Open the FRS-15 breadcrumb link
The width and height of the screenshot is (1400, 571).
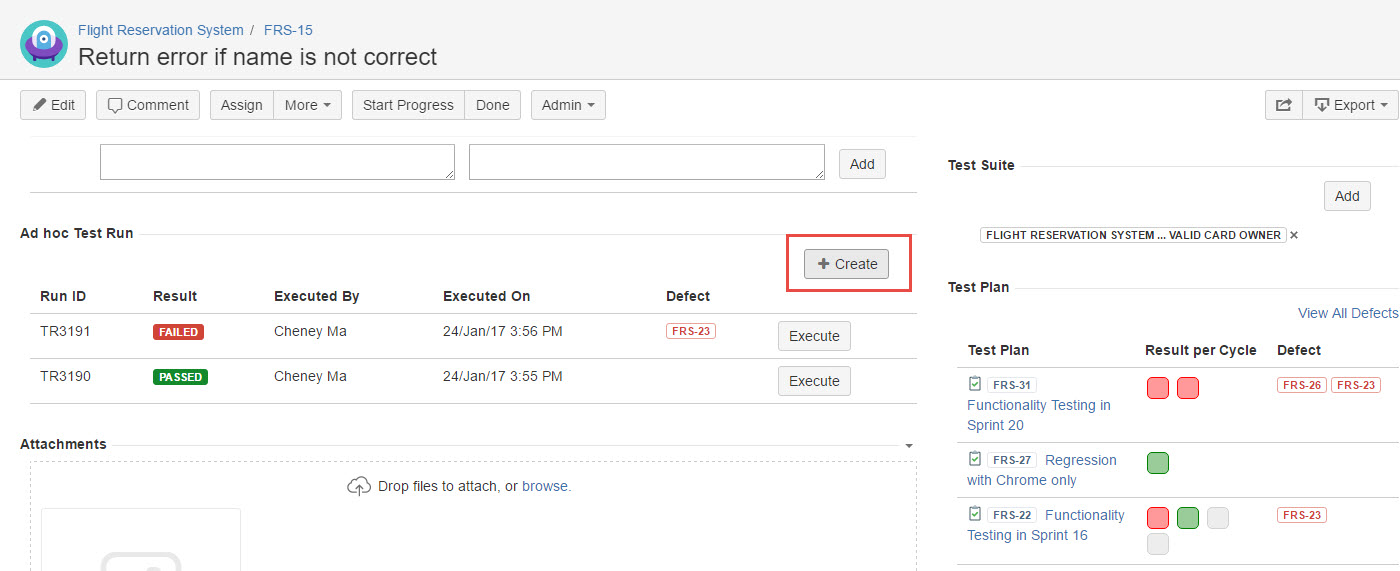[x=288, y=30]
